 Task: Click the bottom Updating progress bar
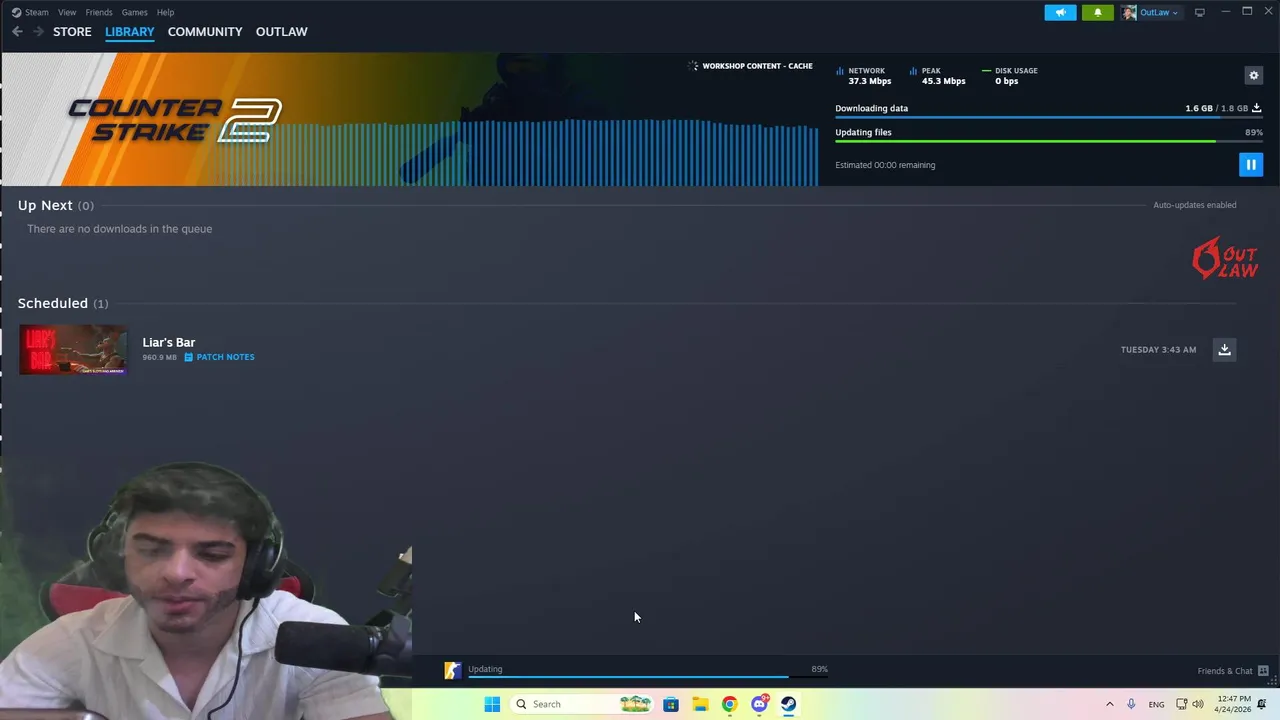(x=648, y=677)
